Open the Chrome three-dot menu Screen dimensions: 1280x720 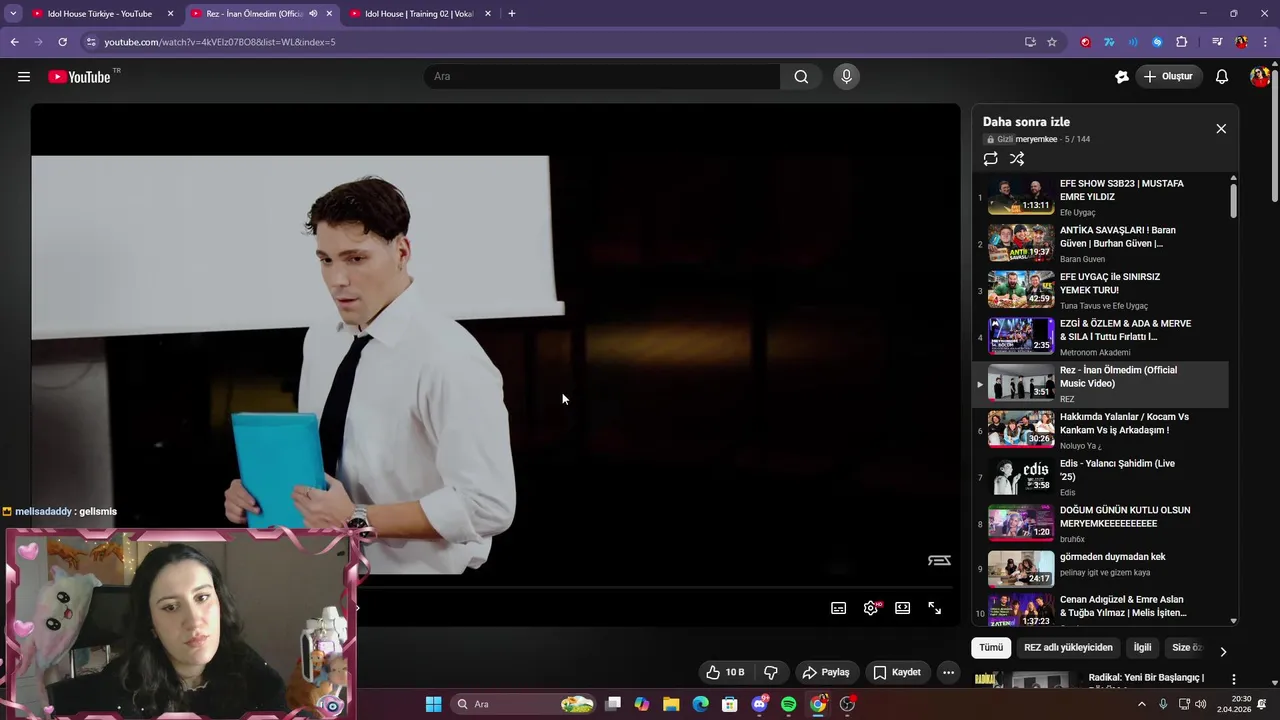pos(1265,42)
